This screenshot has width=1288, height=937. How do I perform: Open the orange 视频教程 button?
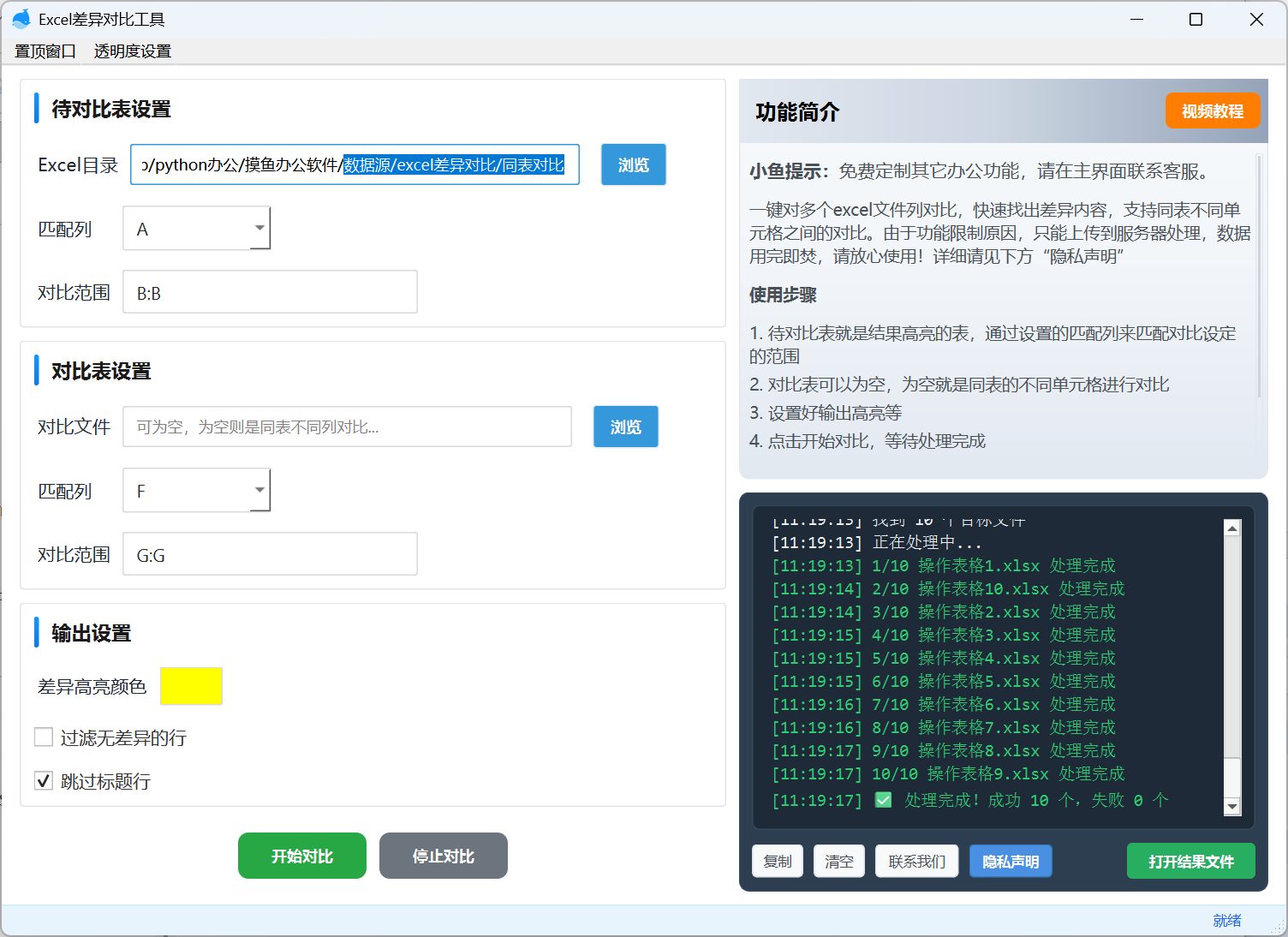pos(1213,110)
